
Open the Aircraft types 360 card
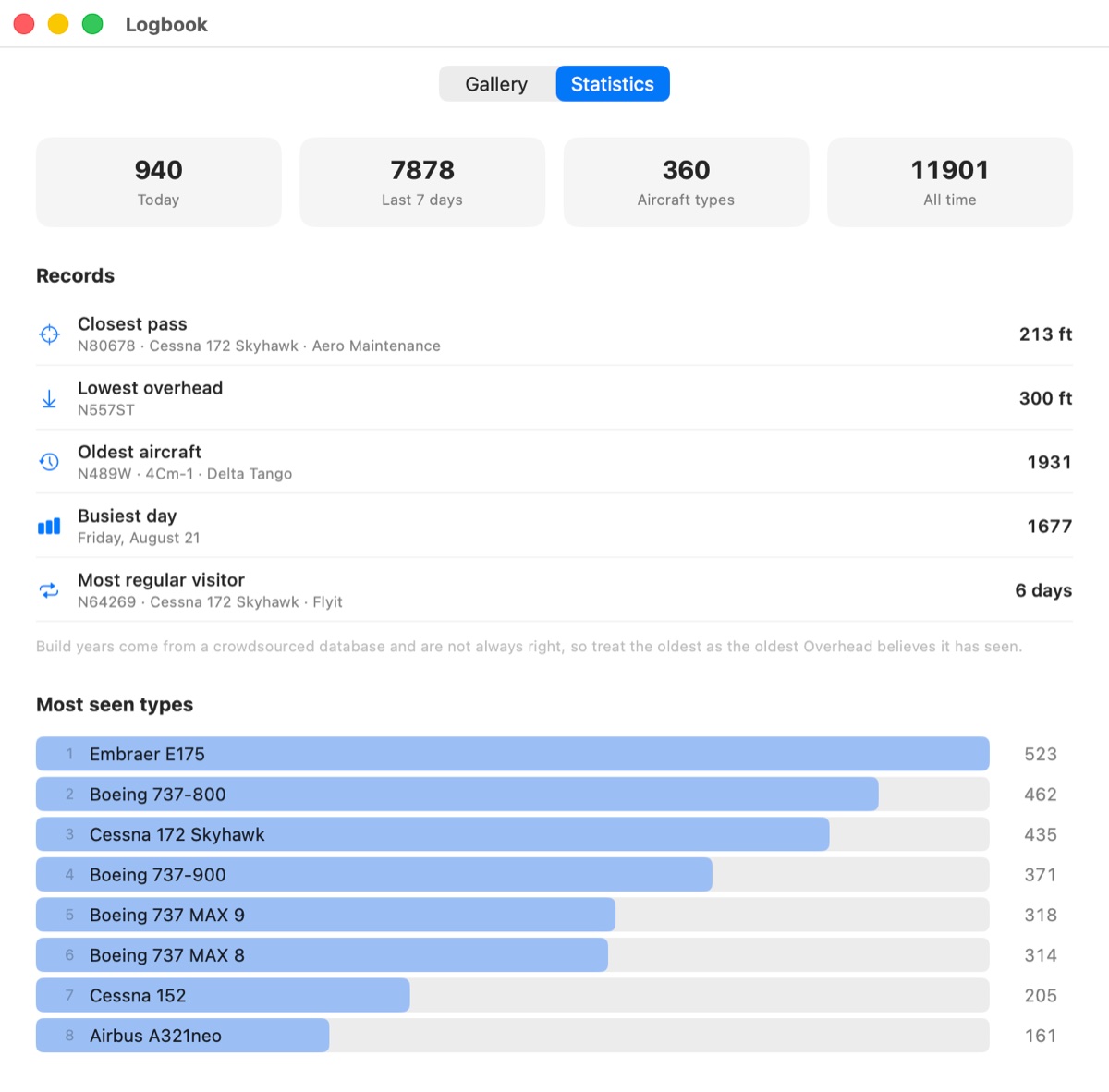[x=686, y=182]
